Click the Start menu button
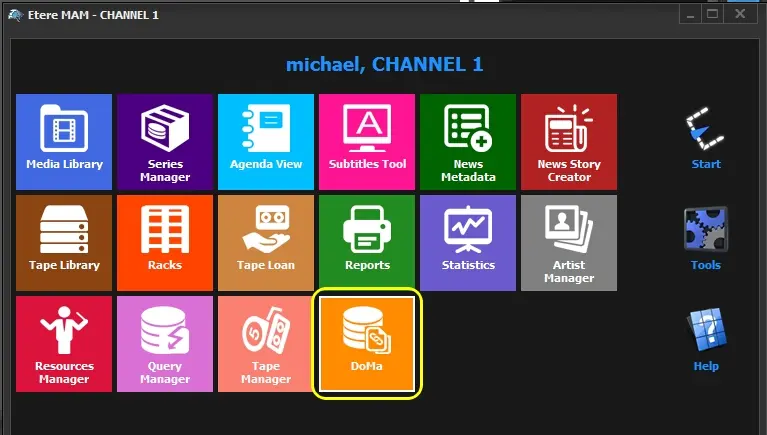767x435 pixels. tap(706, 138)
